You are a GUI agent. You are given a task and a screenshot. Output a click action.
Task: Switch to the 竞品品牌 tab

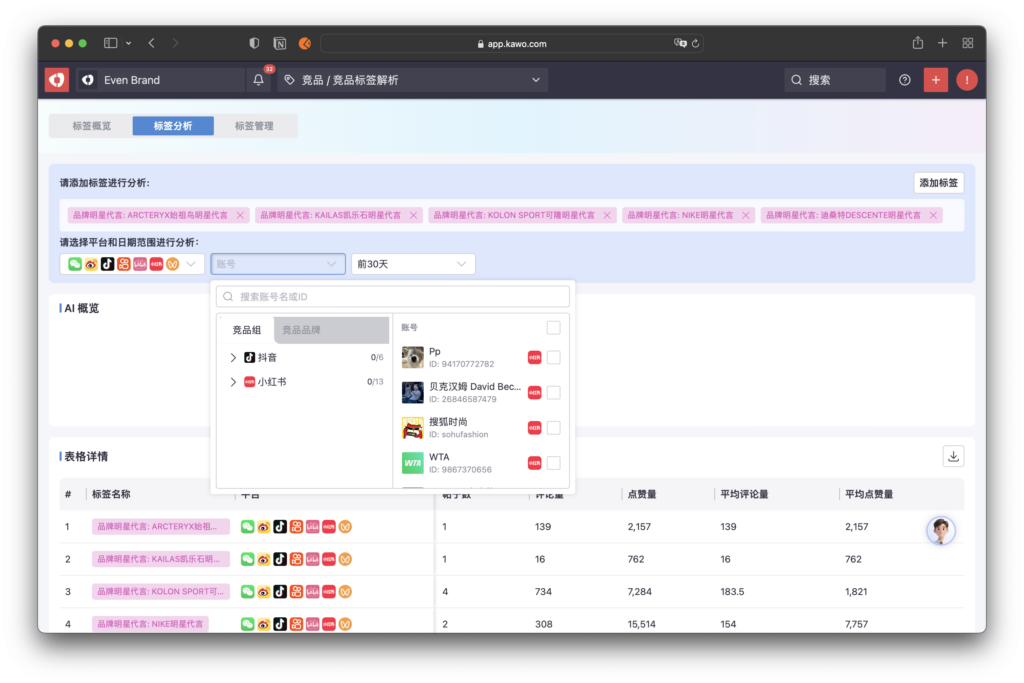[x=301, y=330]
